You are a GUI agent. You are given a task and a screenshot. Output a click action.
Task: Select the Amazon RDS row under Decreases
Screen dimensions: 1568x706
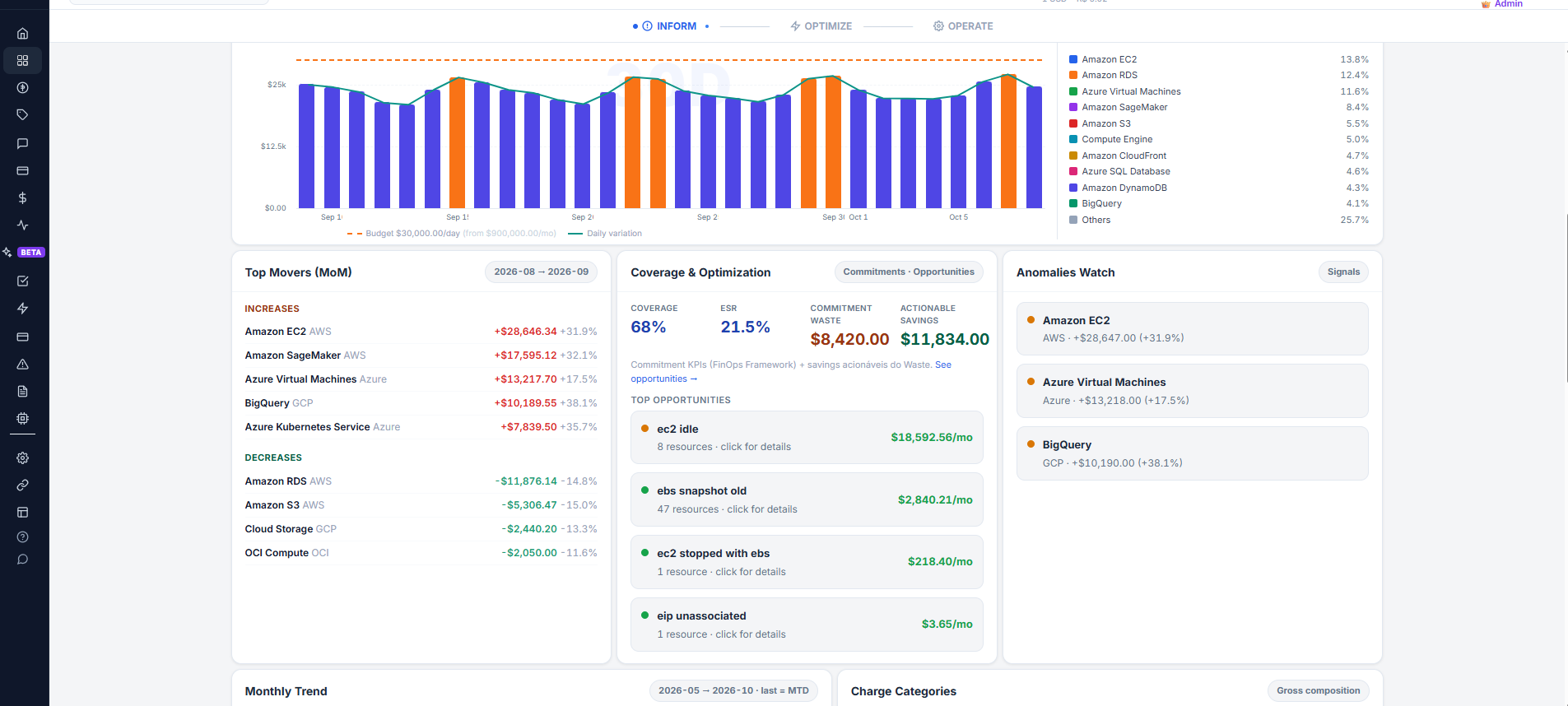421,481
